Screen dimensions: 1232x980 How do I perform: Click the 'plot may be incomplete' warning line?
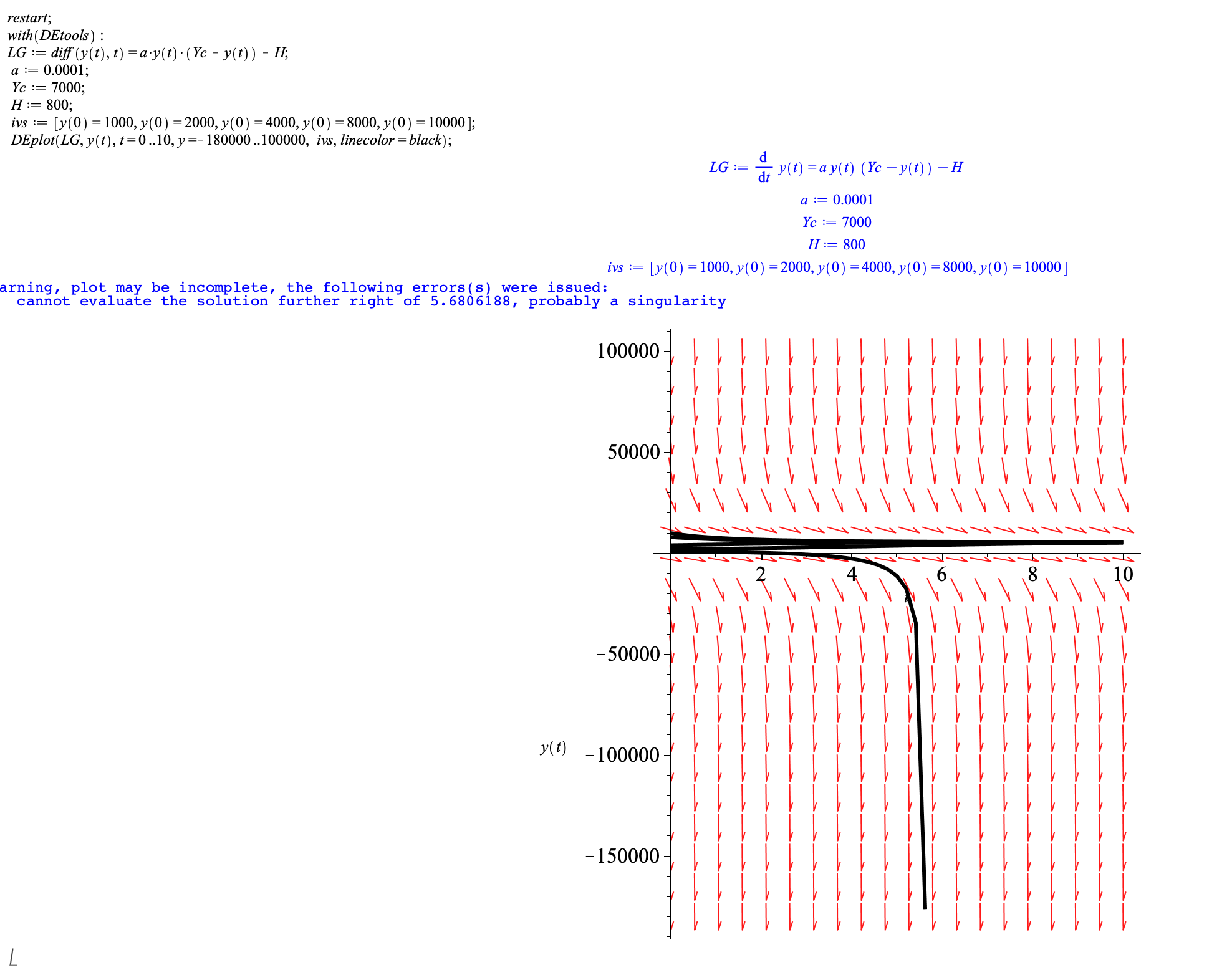click(304, 287)
